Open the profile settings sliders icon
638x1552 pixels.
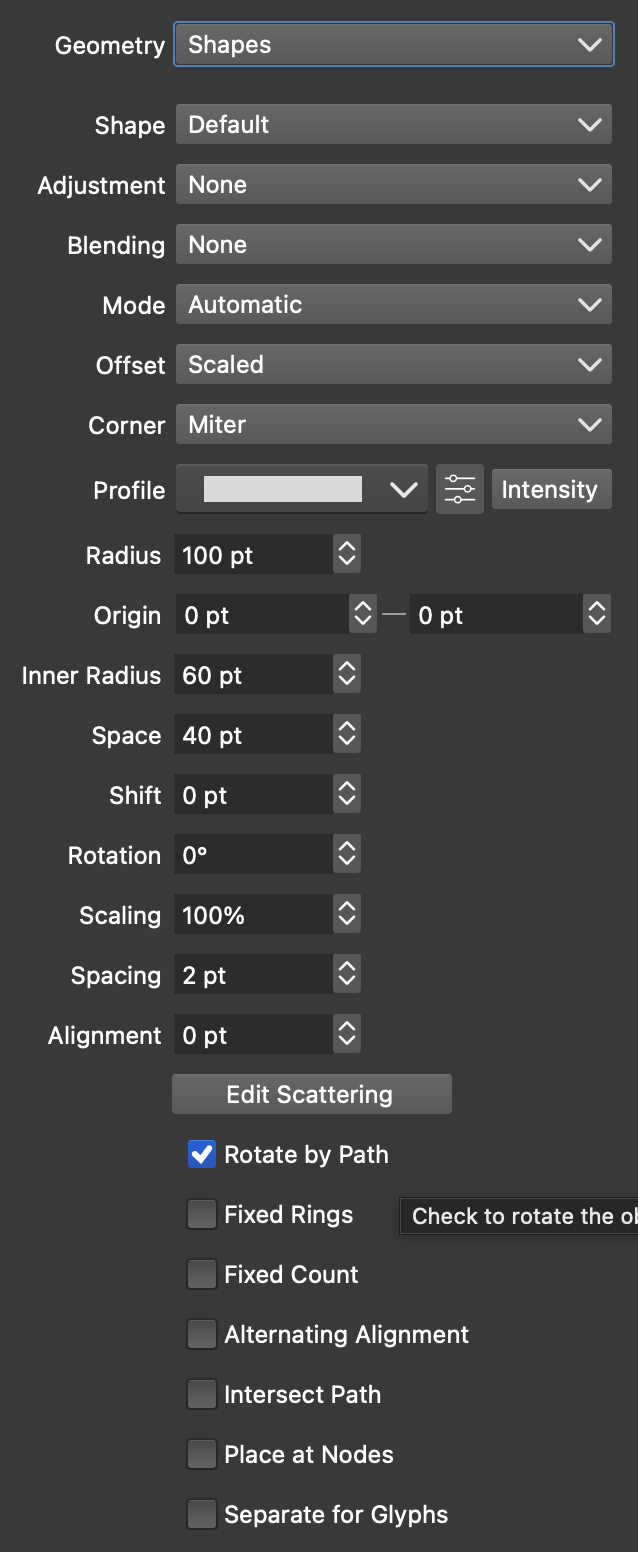click(460, 490)
